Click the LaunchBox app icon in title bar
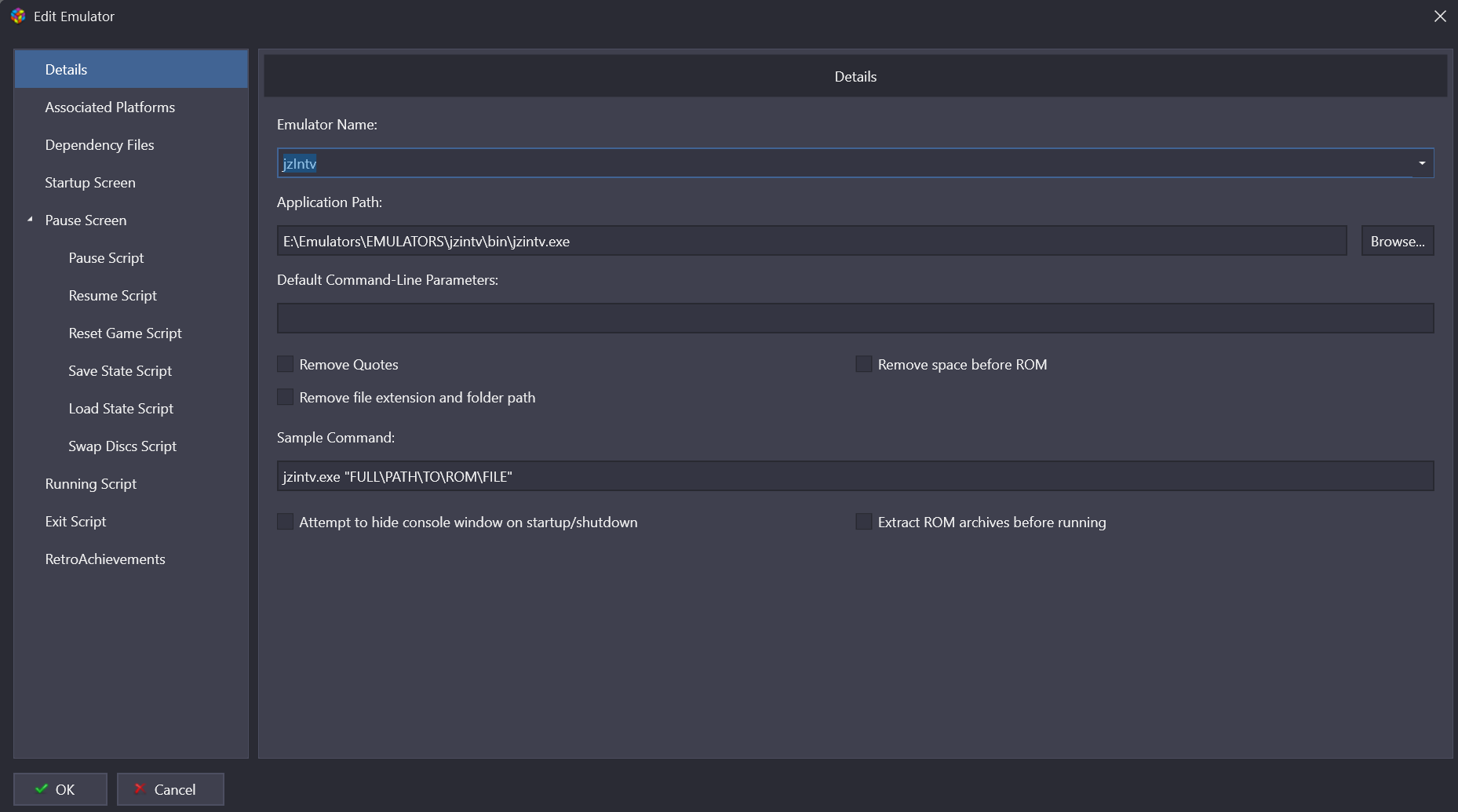Screen dimensions: 1458x812 [18, 16]
